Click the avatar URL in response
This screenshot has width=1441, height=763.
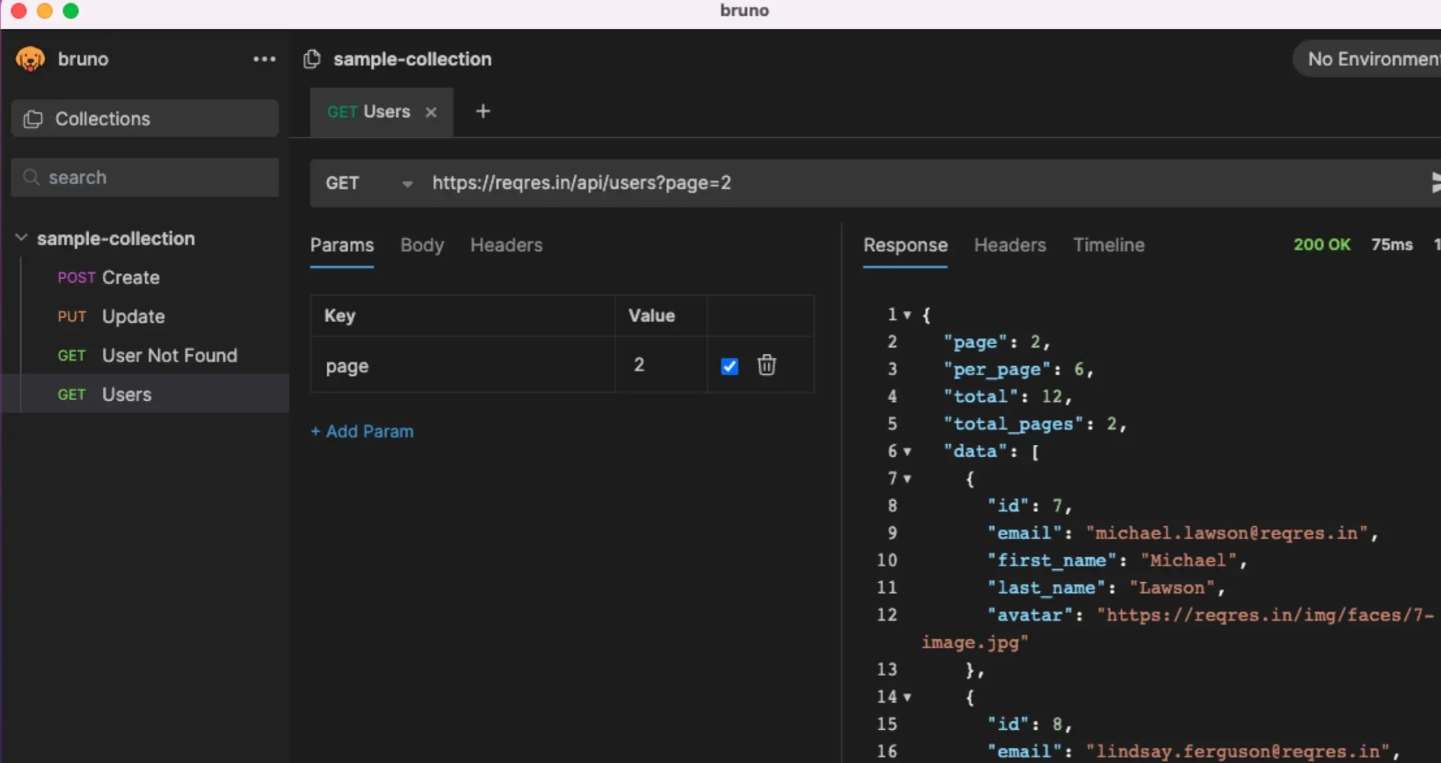click(x=1178, y=629)
